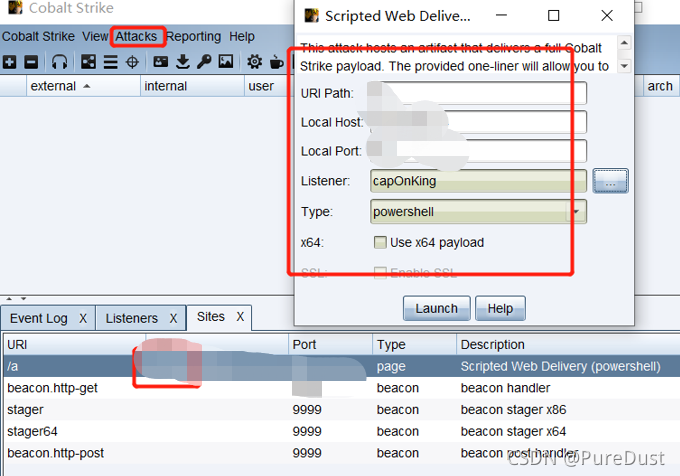Select the beacon.http-get row

tap(342, 388)
